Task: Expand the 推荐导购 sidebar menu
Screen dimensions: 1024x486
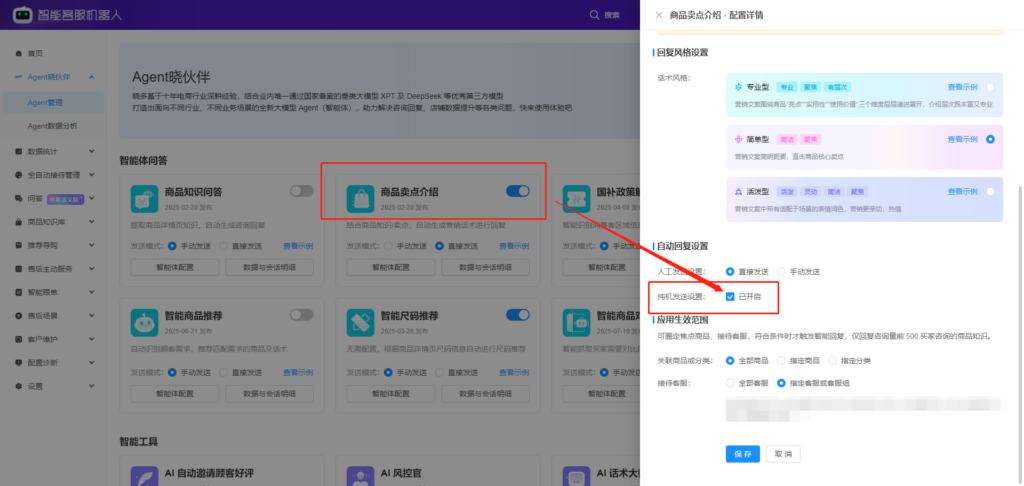Action: click(91, 245)
